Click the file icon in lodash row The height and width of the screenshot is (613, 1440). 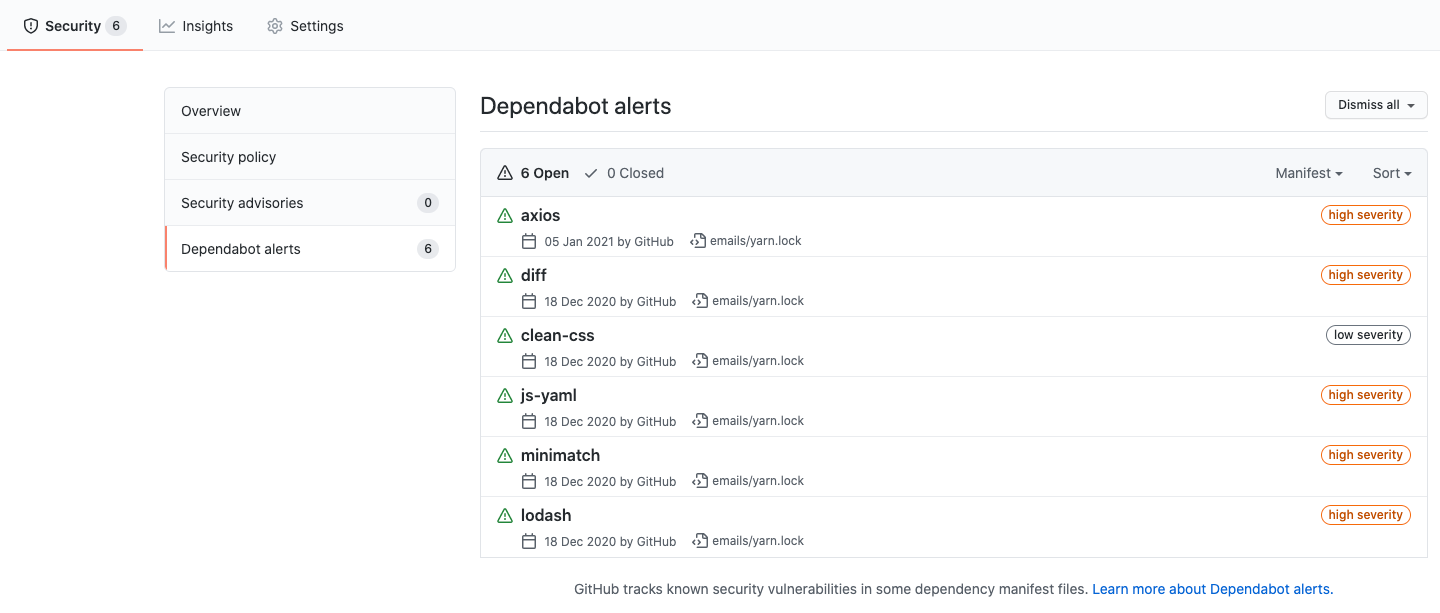[x=700, y=541]
